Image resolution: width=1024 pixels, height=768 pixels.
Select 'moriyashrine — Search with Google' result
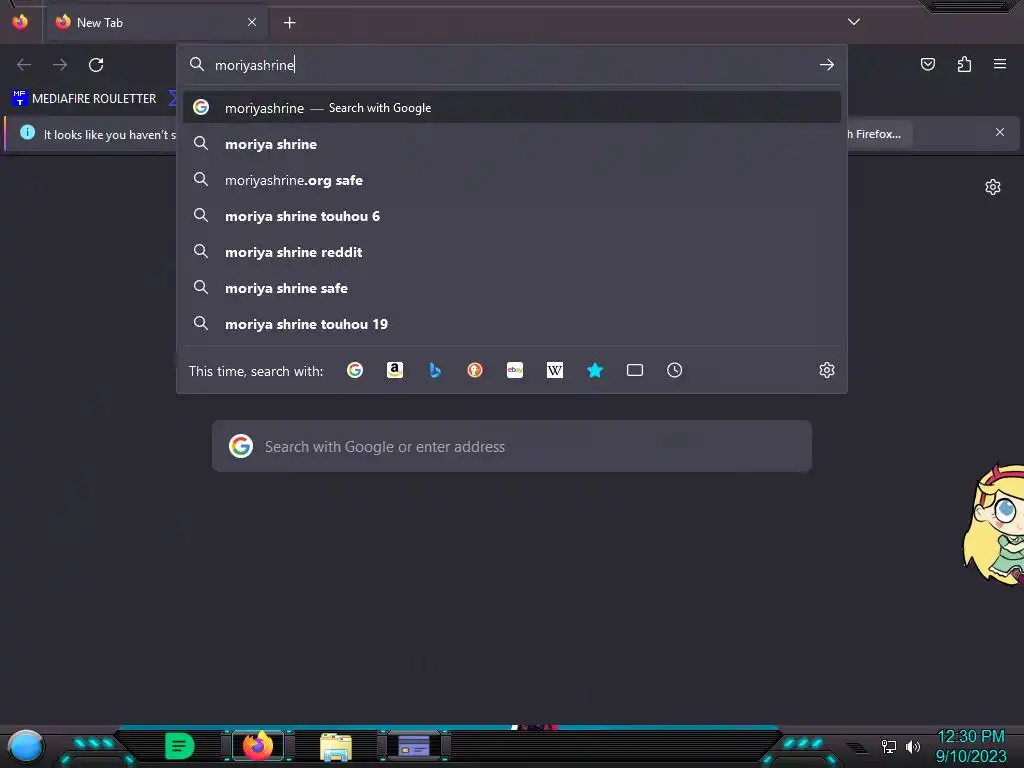[512, 108]
